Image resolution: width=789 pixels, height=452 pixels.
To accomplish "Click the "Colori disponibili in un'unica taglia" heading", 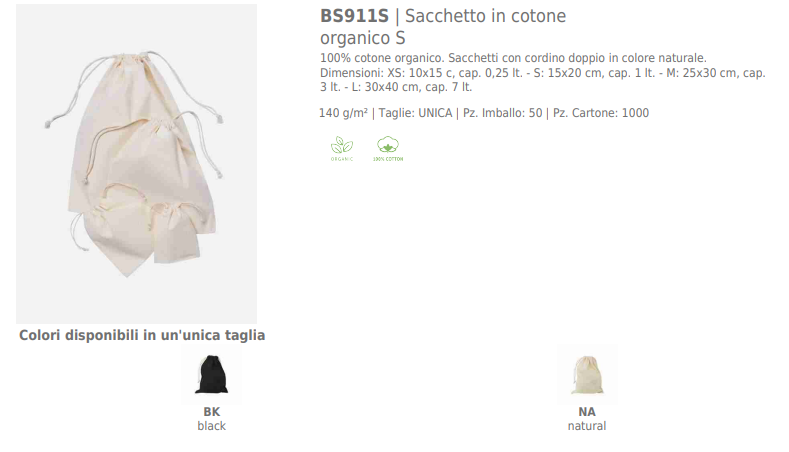I will 142,335.
